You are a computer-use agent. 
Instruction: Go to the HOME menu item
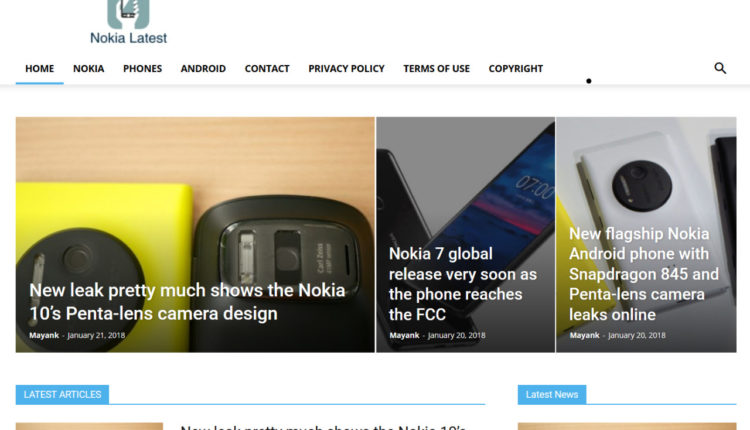tap(40, 68)
